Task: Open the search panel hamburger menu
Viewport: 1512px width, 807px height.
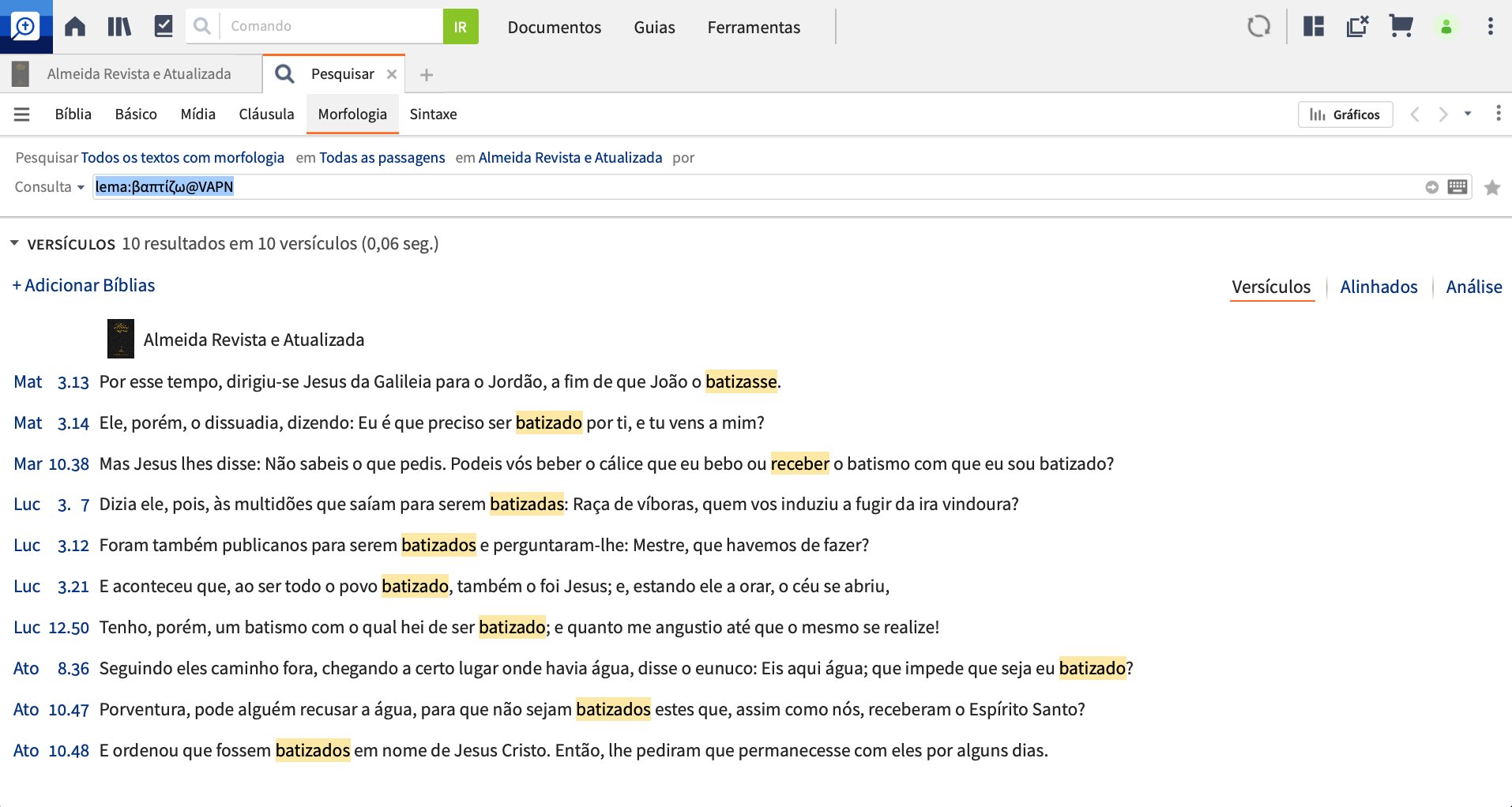Action: pyautogui.click(x=22, y=114)
